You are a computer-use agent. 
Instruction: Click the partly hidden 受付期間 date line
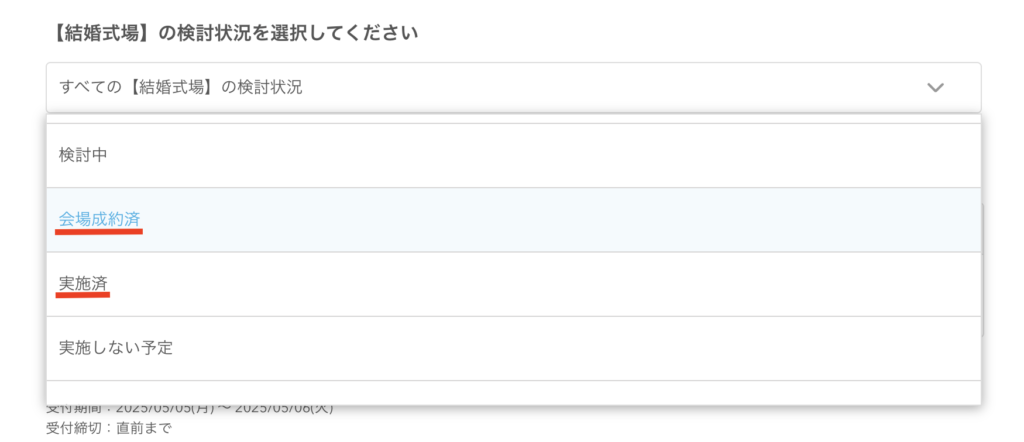(190, 410)
